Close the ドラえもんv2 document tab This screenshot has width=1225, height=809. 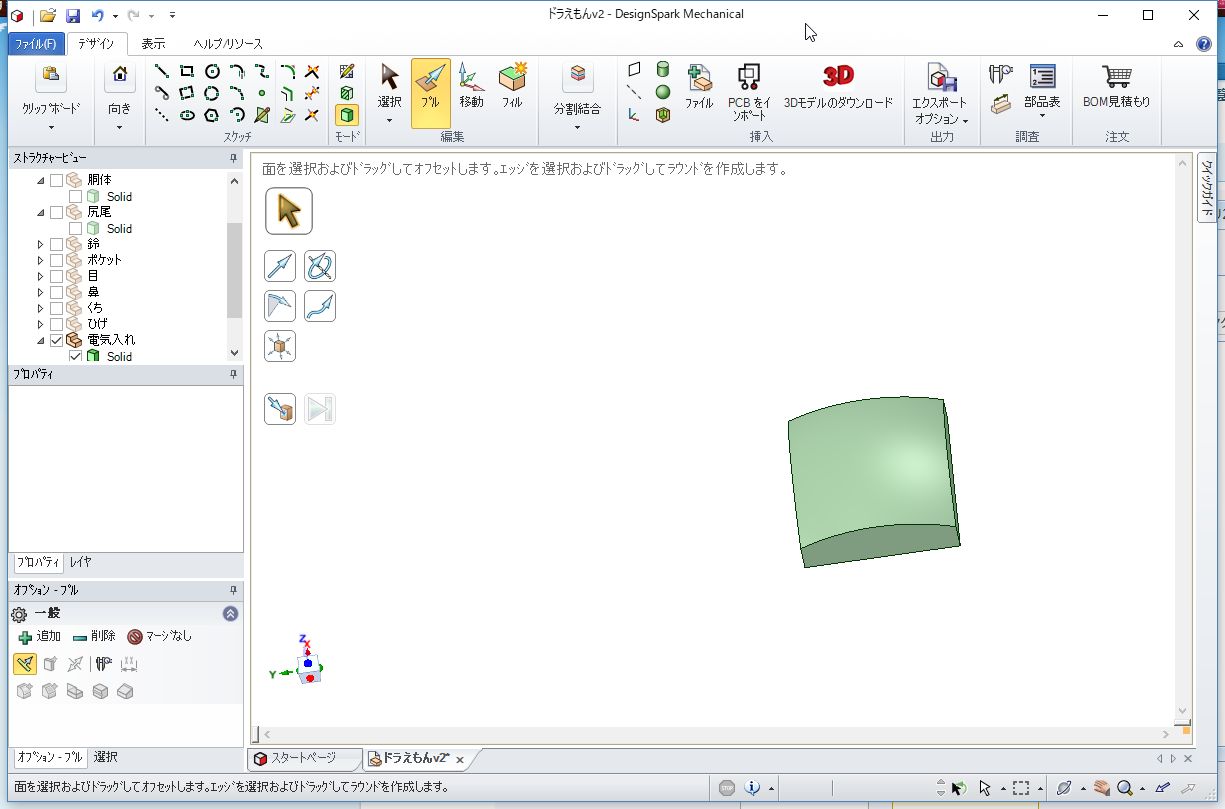pyautogui.click(x=460, y=760)
